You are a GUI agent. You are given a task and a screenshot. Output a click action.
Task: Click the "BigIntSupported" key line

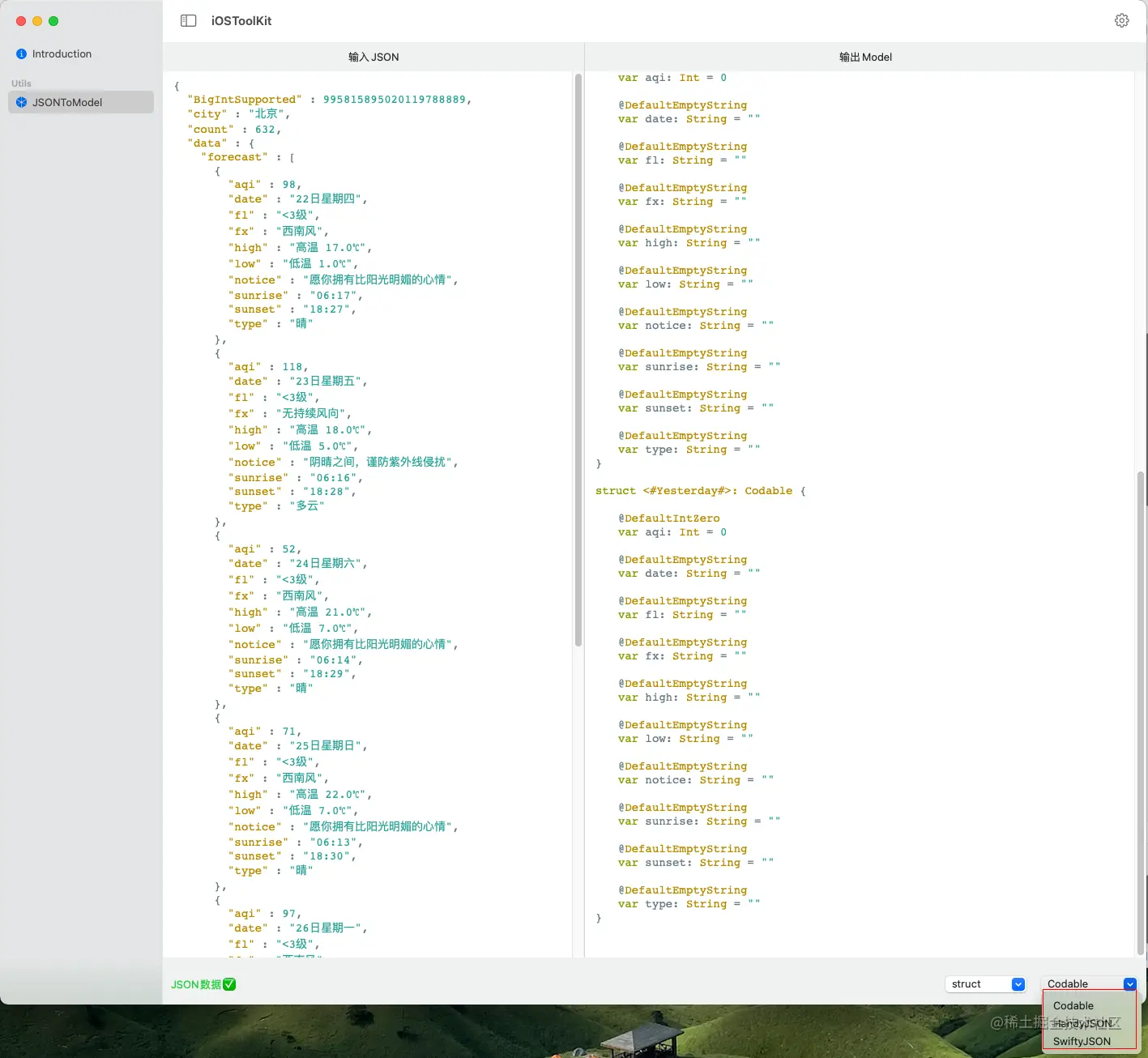tap(330, 100)
